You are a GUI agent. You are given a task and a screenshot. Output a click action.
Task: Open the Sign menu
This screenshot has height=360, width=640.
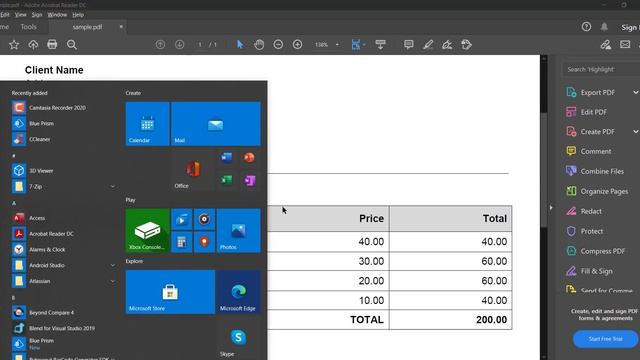(x=37, y=15)
